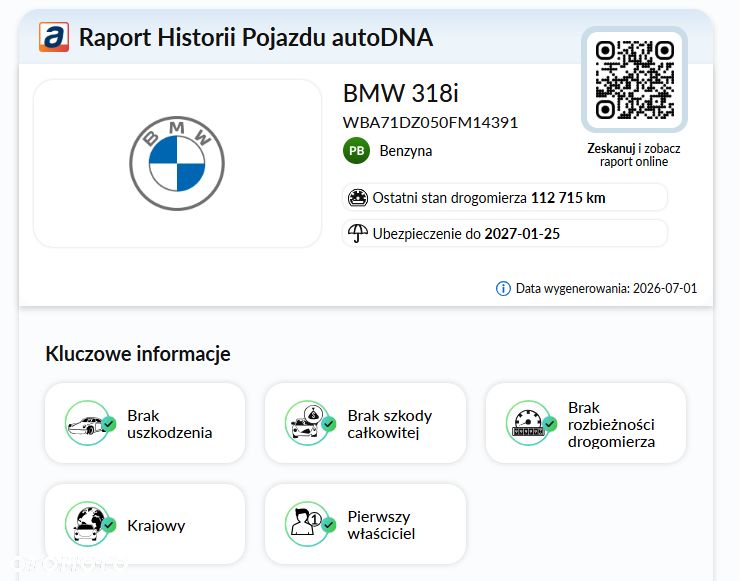Click the Benzyna fuel label
740x581 pixels.
[406, 151]
